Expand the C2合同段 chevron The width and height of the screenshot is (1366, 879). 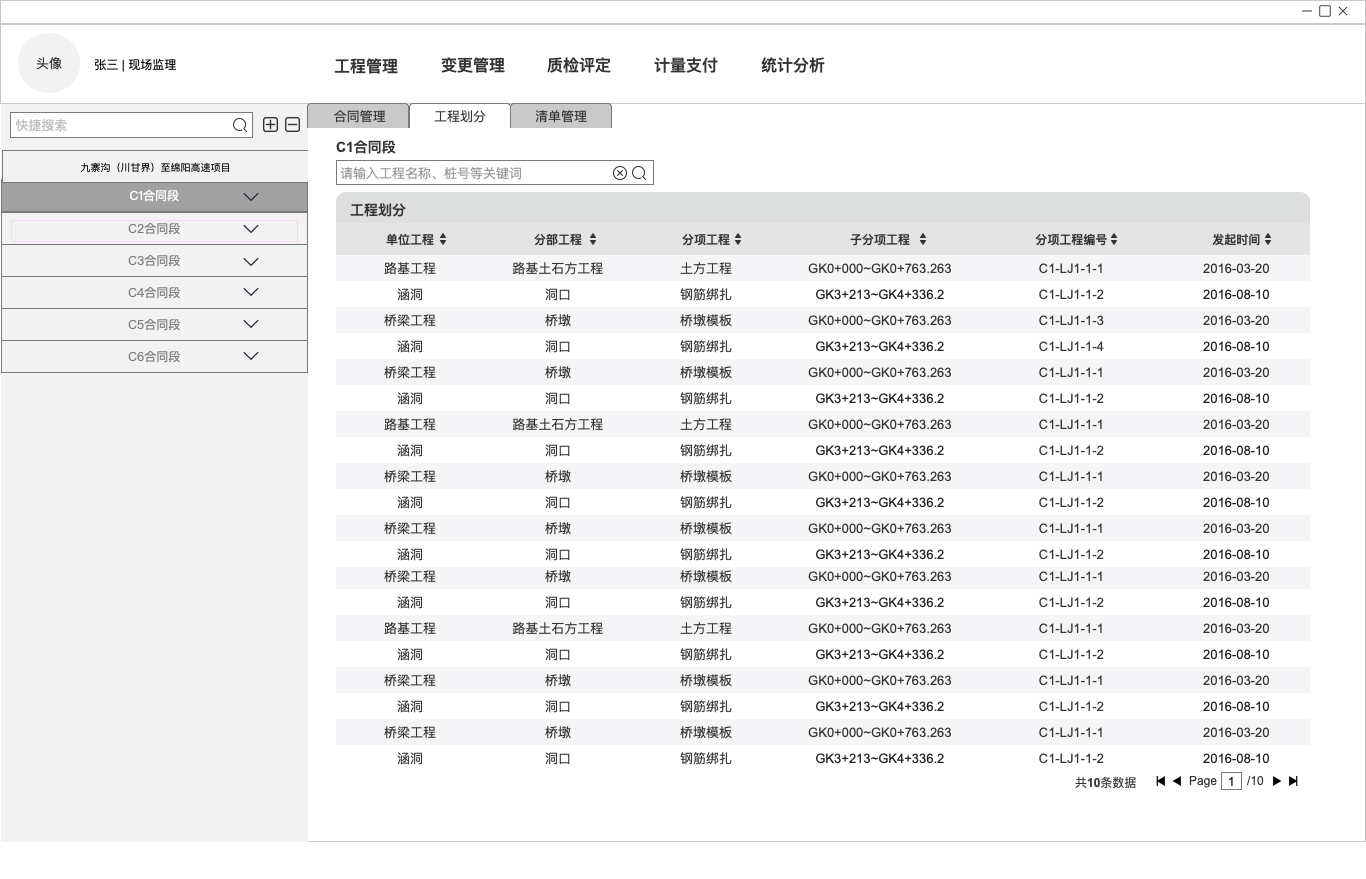(251, 229)
